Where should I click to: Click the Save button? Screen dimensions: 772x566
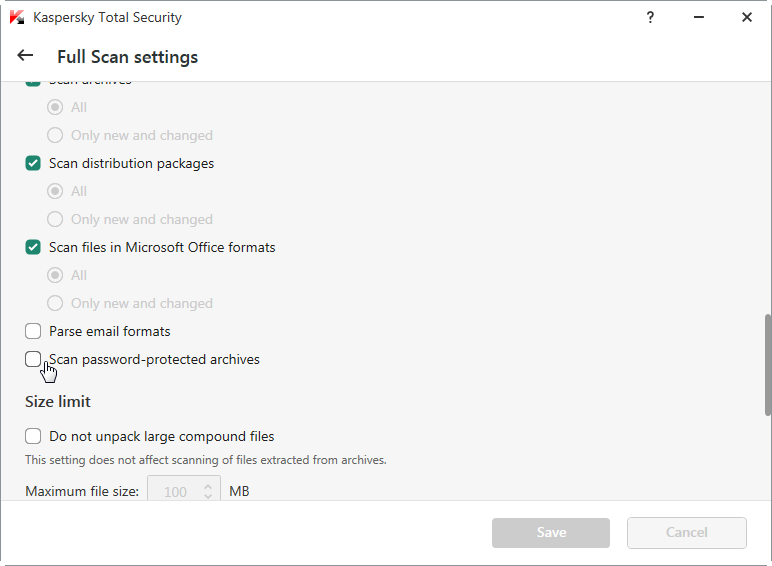click(x=551, y=533)
